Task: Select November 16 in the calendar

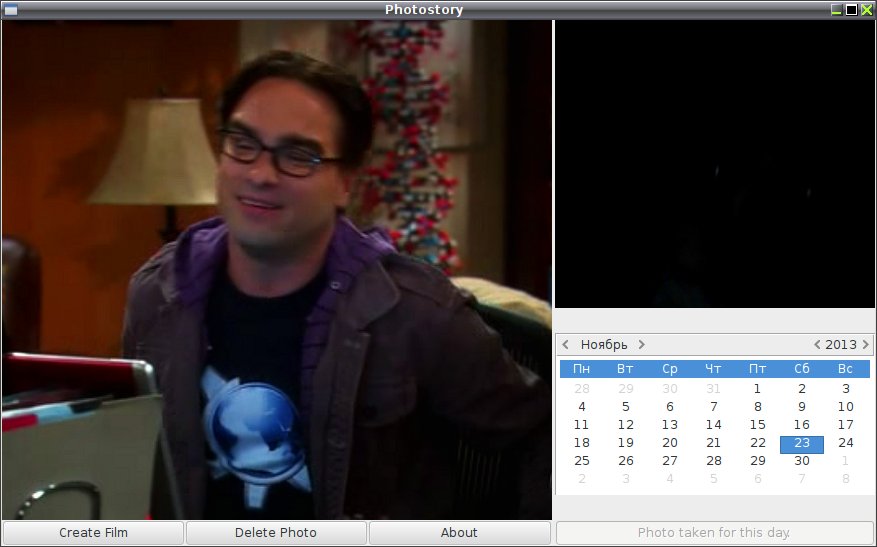Action: coord(801,425)
